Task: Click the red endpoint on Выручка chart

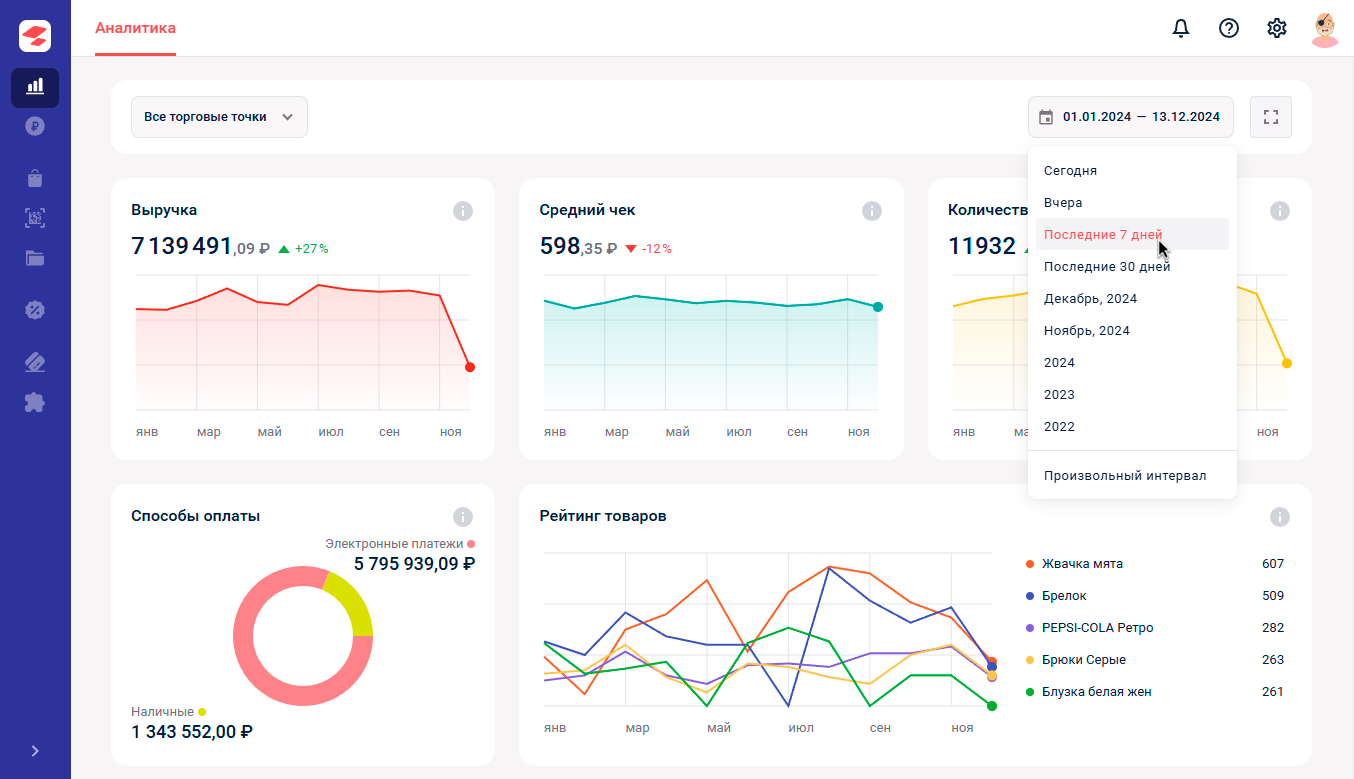Action: 470,367
